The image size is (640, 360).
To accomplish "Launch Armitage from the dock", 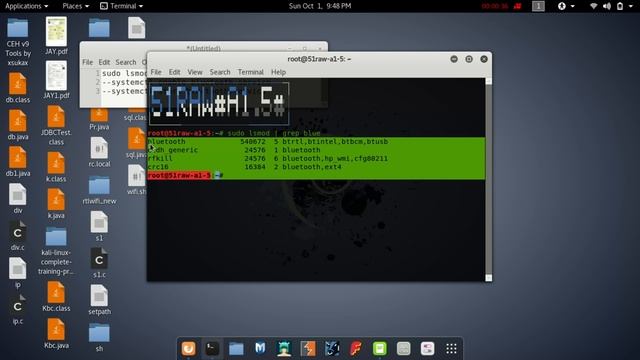I will 284,349.
